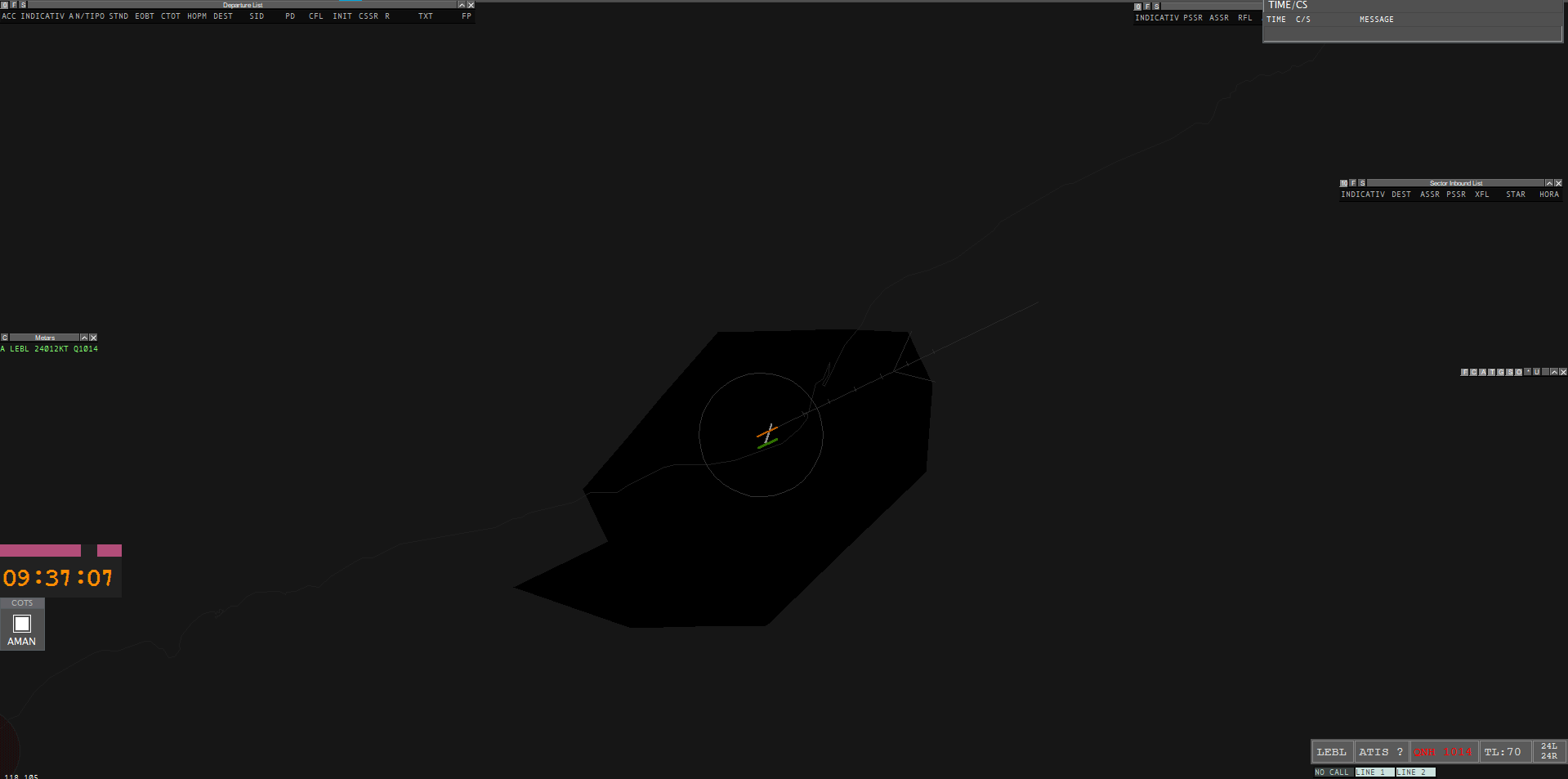
Task: Toggle the LINE 2 voice line
Action: pyautogui.click(x=1414, y=772)
